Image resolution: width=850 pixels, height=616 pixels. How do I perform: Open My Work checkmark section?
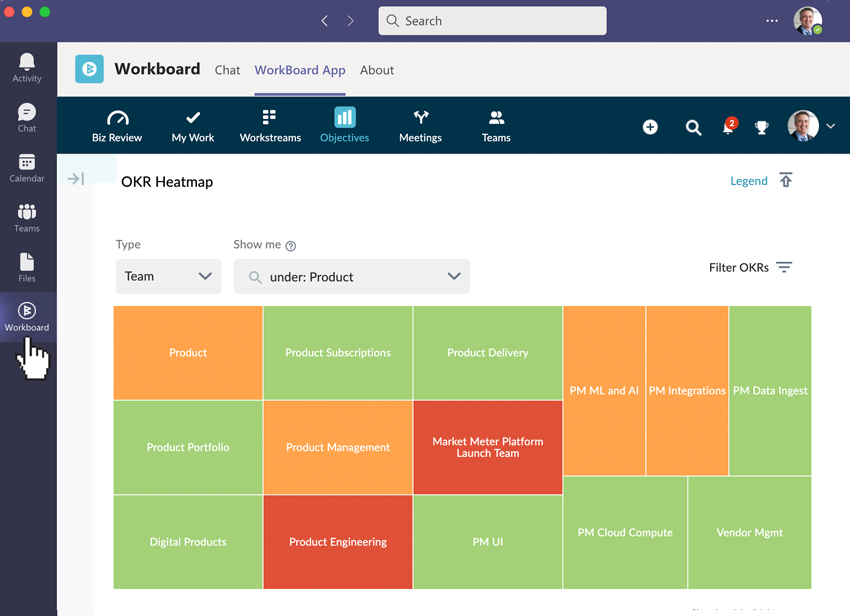pyautogui.click(x=193, y=126)
